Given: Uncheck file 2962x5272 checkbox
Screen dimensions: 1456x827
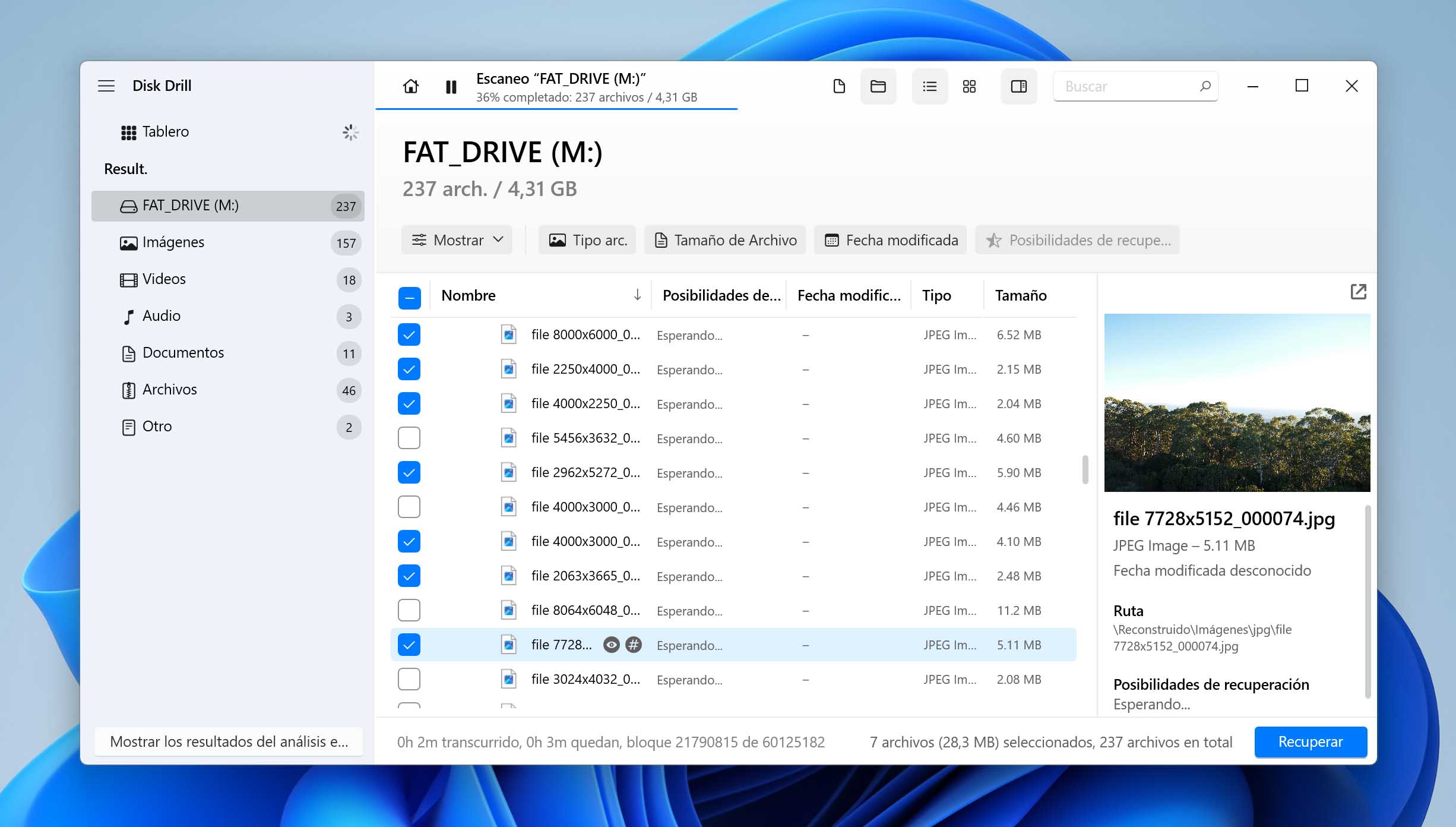Looking at the screenshot, I should pyautogui.click(x=409, y=472).
